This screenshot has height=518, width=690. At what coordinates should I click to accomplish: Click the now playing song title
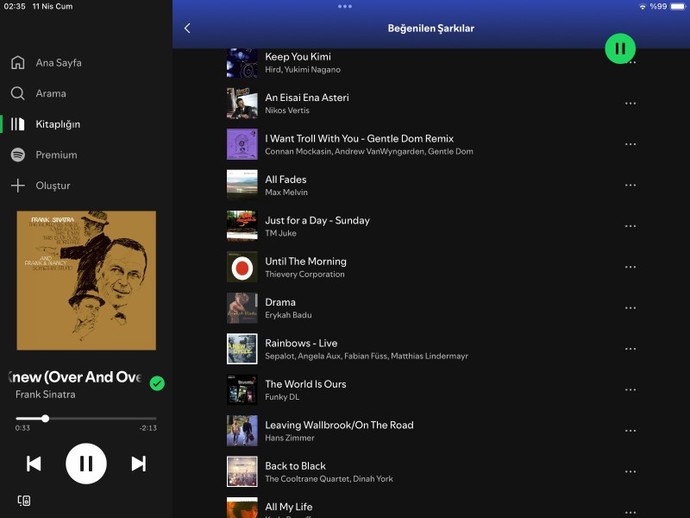coord(75,377)
